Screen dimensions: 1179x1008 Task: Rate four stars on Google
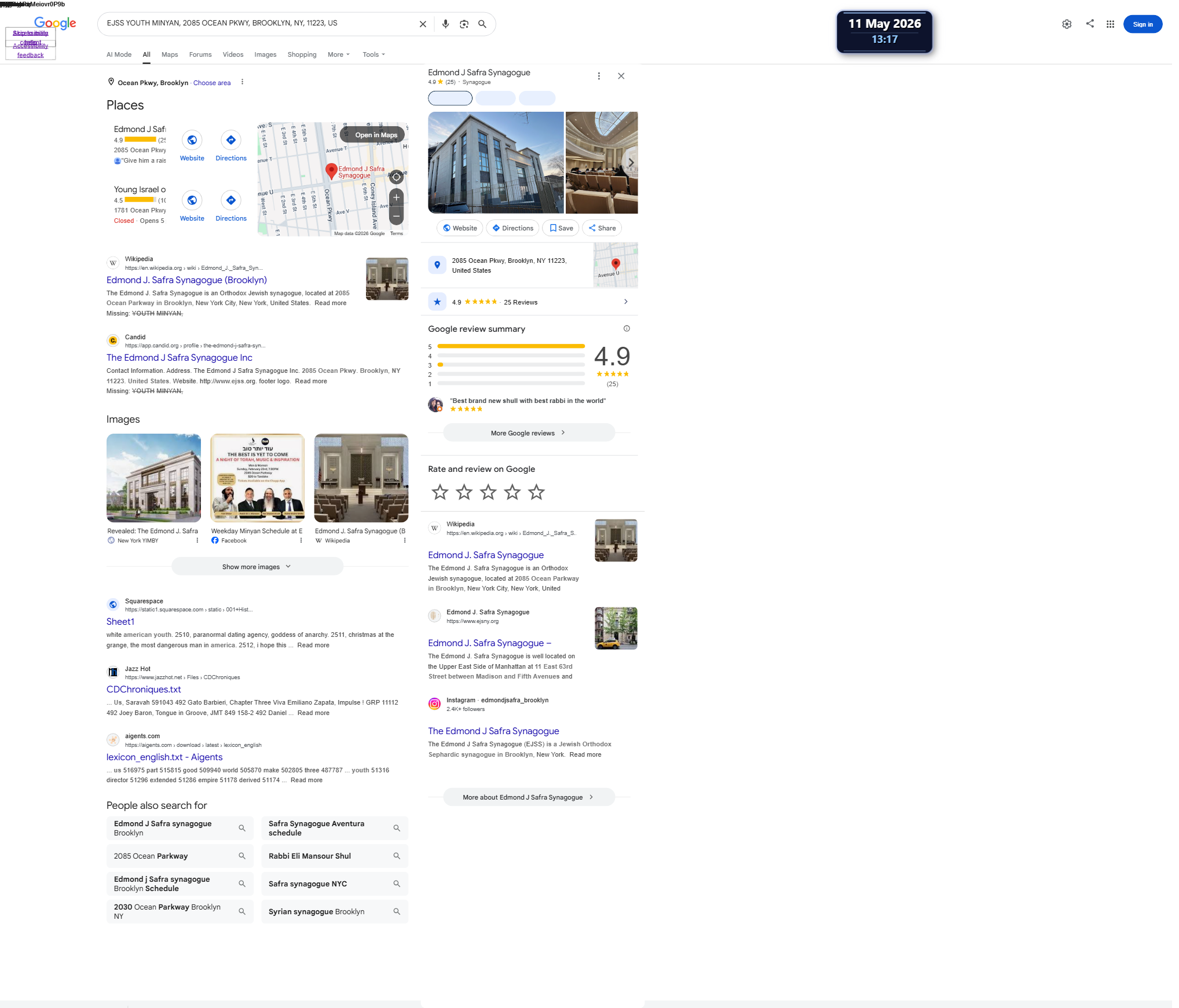(x=512, y=492)
